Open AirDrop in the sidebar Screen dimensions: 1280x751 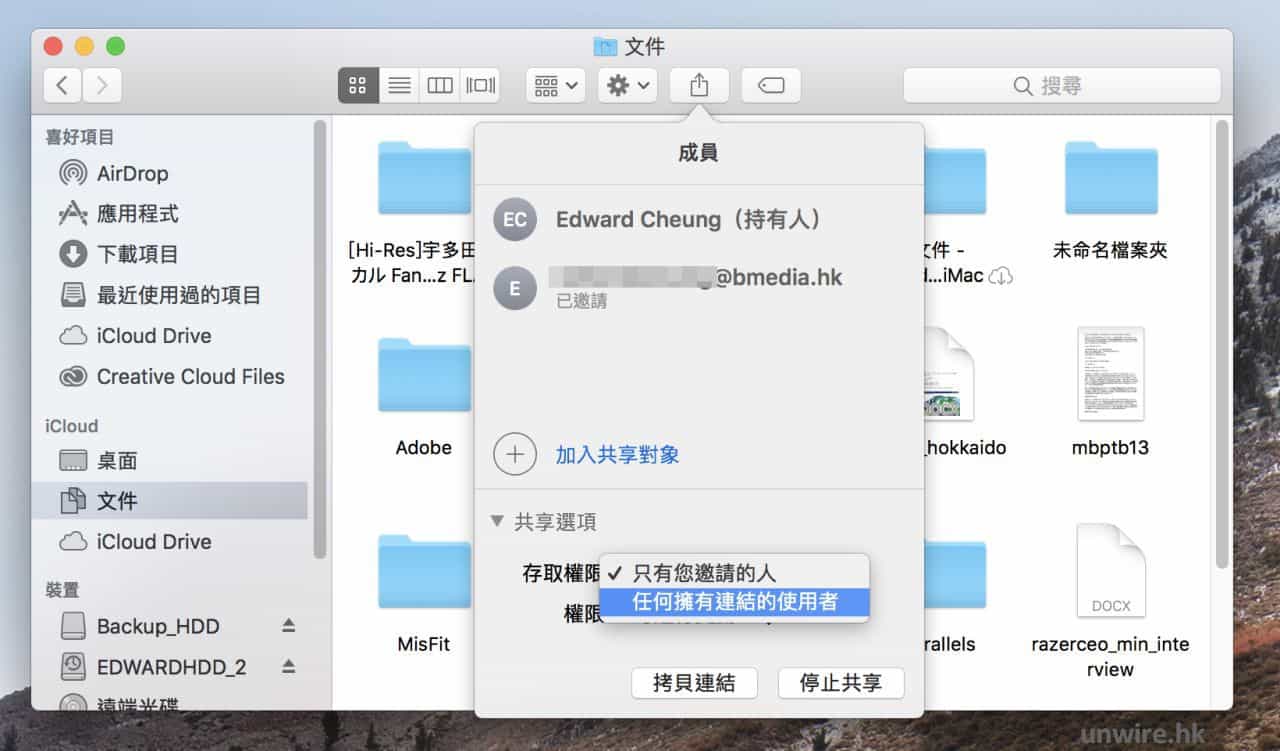(132, 174)
